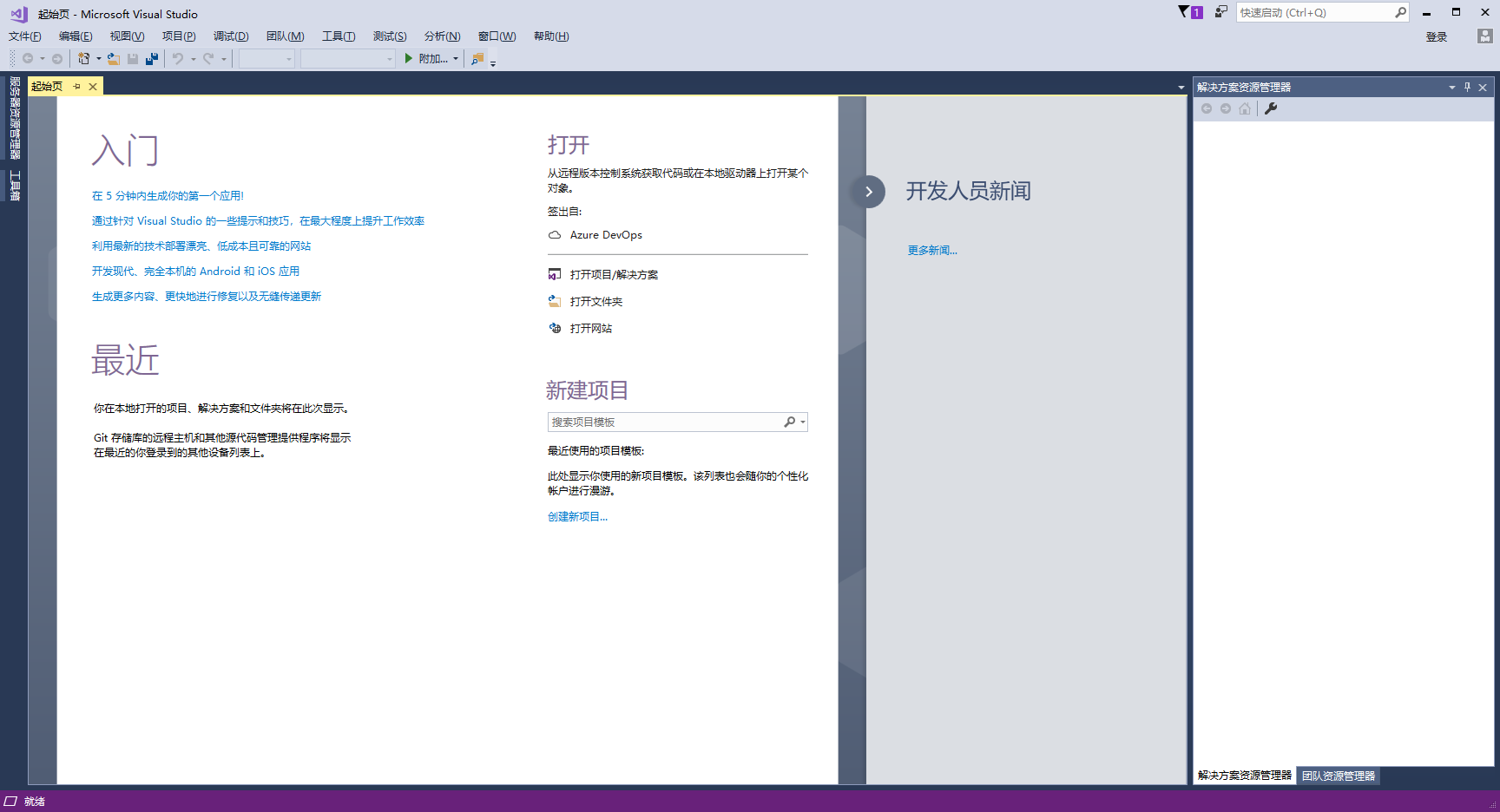Open the 附加 button dropdown arrow
Screen dimensions: 1500x812
click(455, 59)
